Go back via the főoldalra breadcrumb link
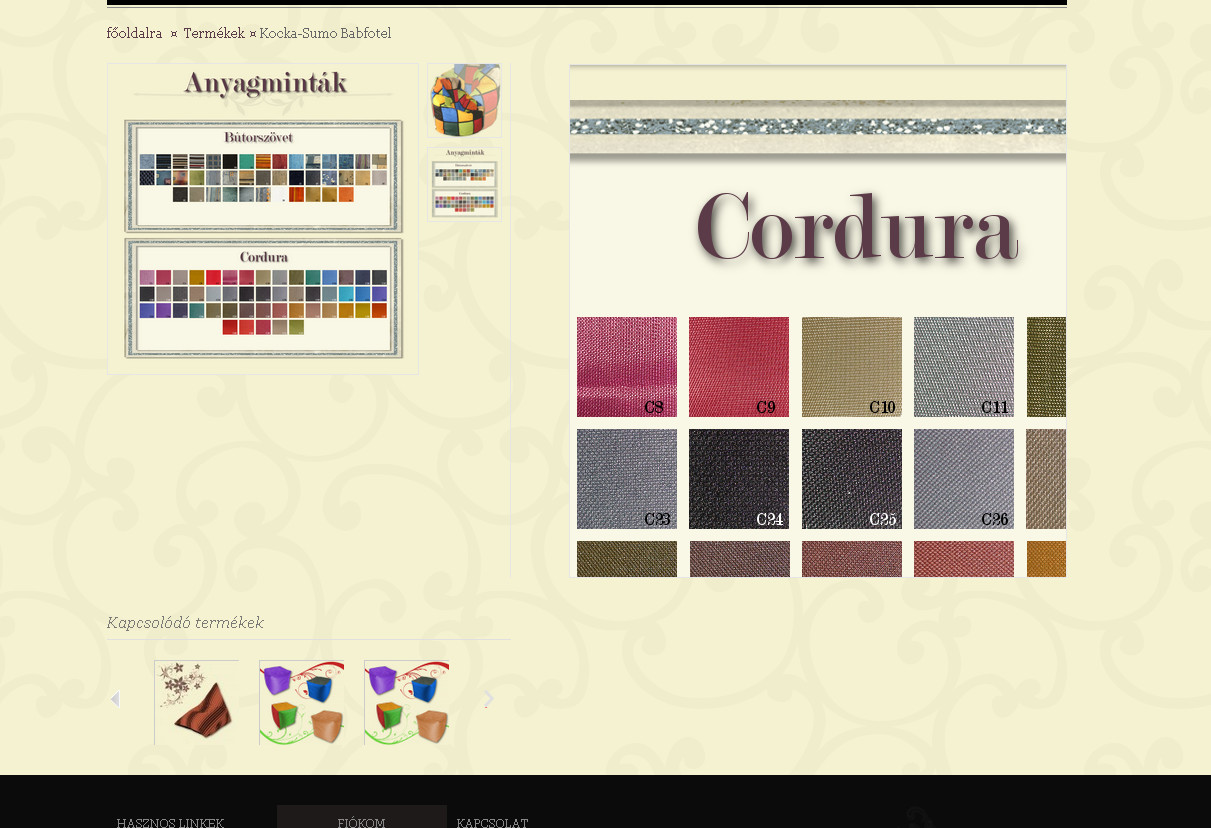Image resolution: width=1211 pixels, height=828 pixels. pos(134,33)
